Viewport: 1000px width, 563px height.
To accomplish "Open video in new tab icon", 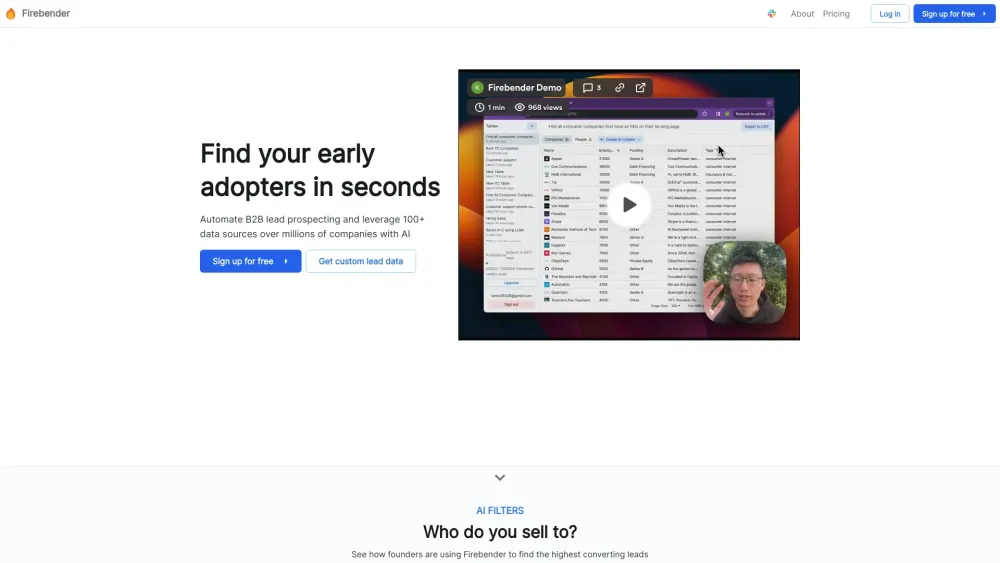I will (x=640, y=88).
